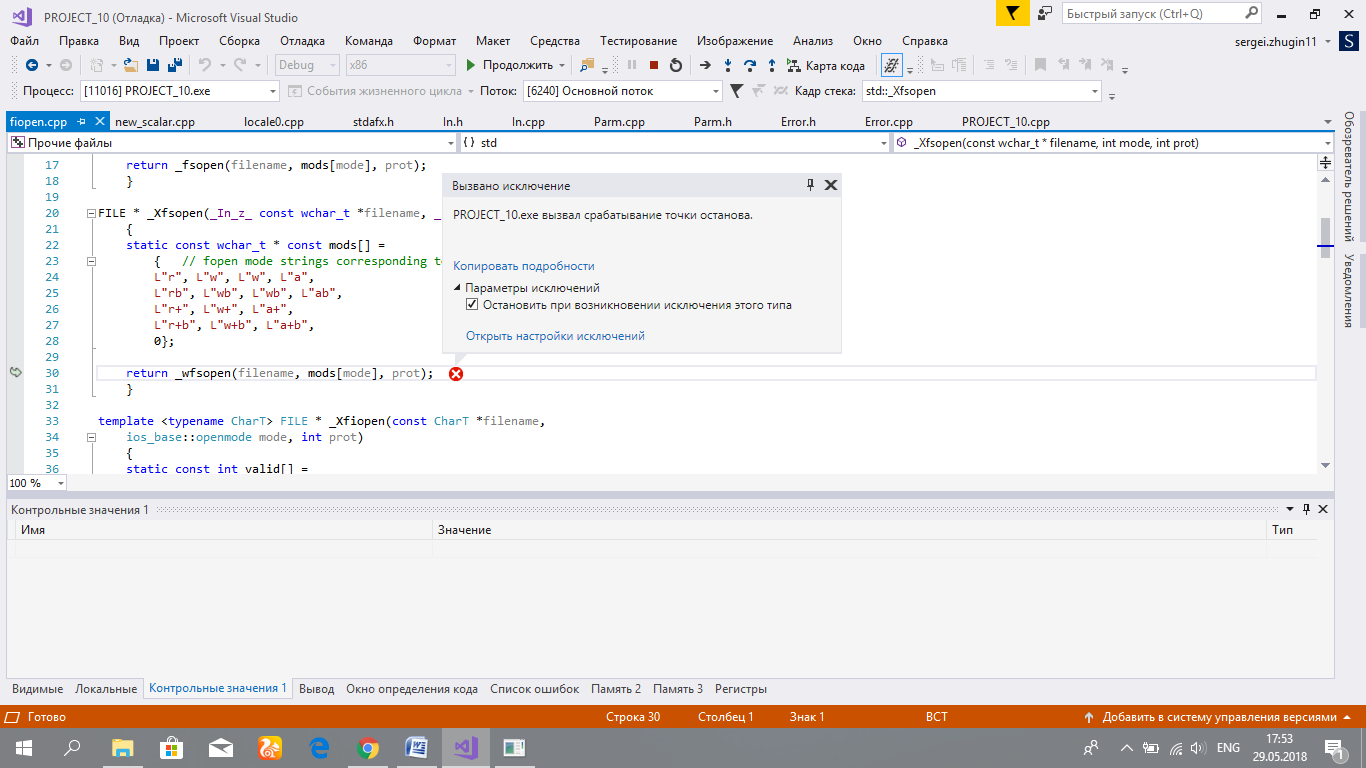The width and height of the screenshot is (1366, 768).
Task: Show next statement arrow icon
Action: click(705, 65)
